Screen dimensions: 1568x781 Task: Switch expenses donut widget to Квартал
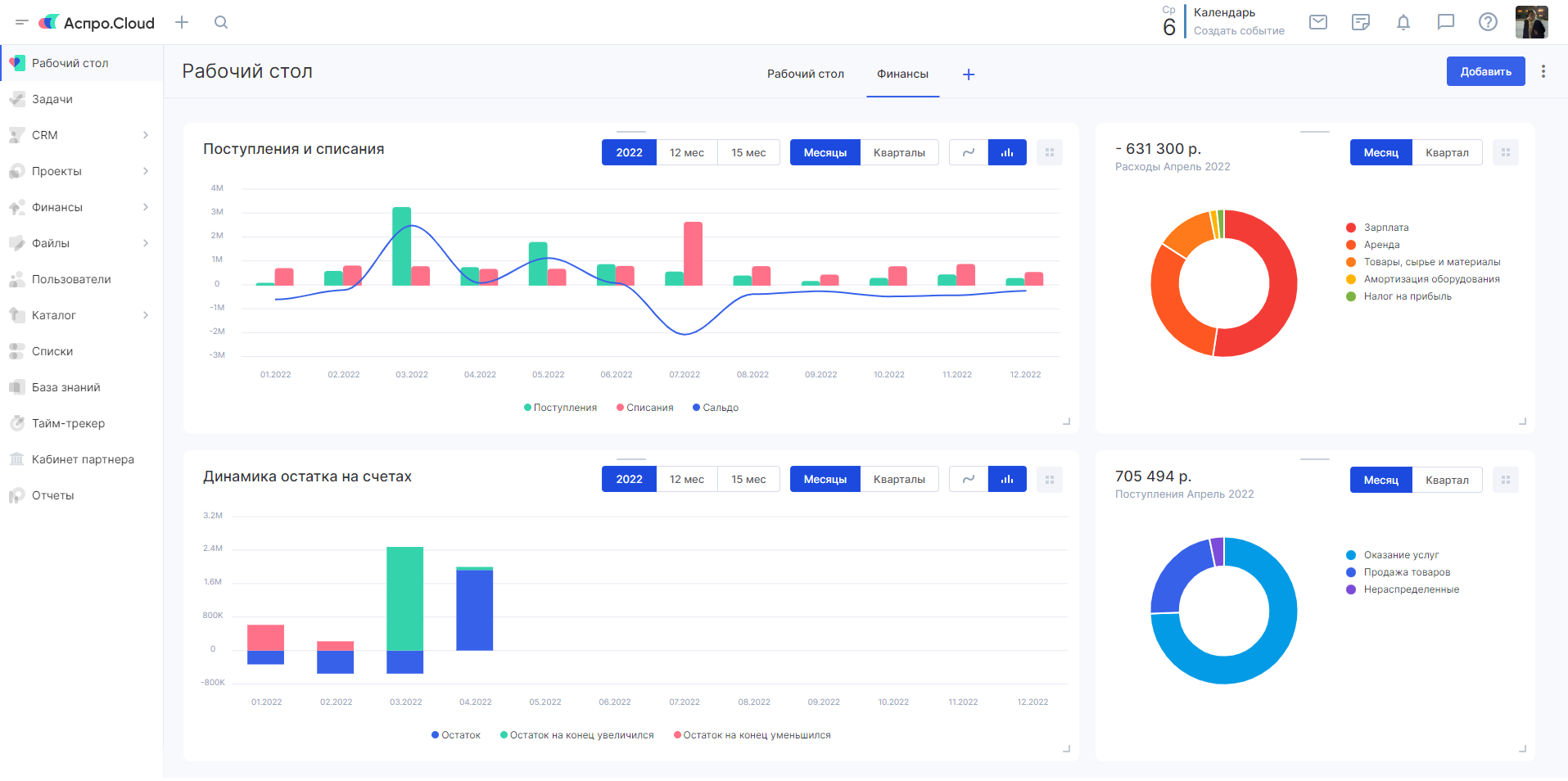pos(1447,152)
